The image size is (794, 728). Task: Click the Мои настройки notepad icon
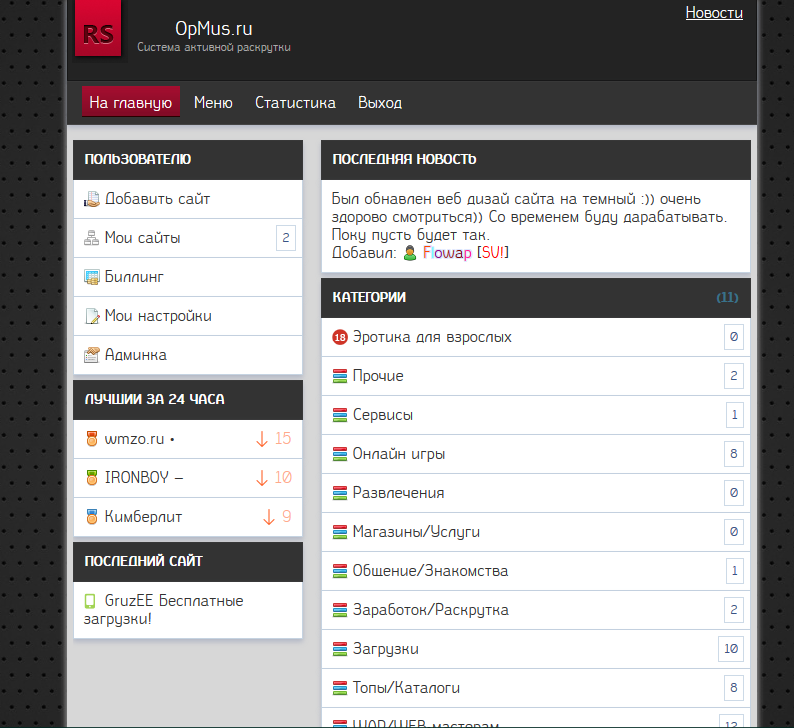pos(92,316)
